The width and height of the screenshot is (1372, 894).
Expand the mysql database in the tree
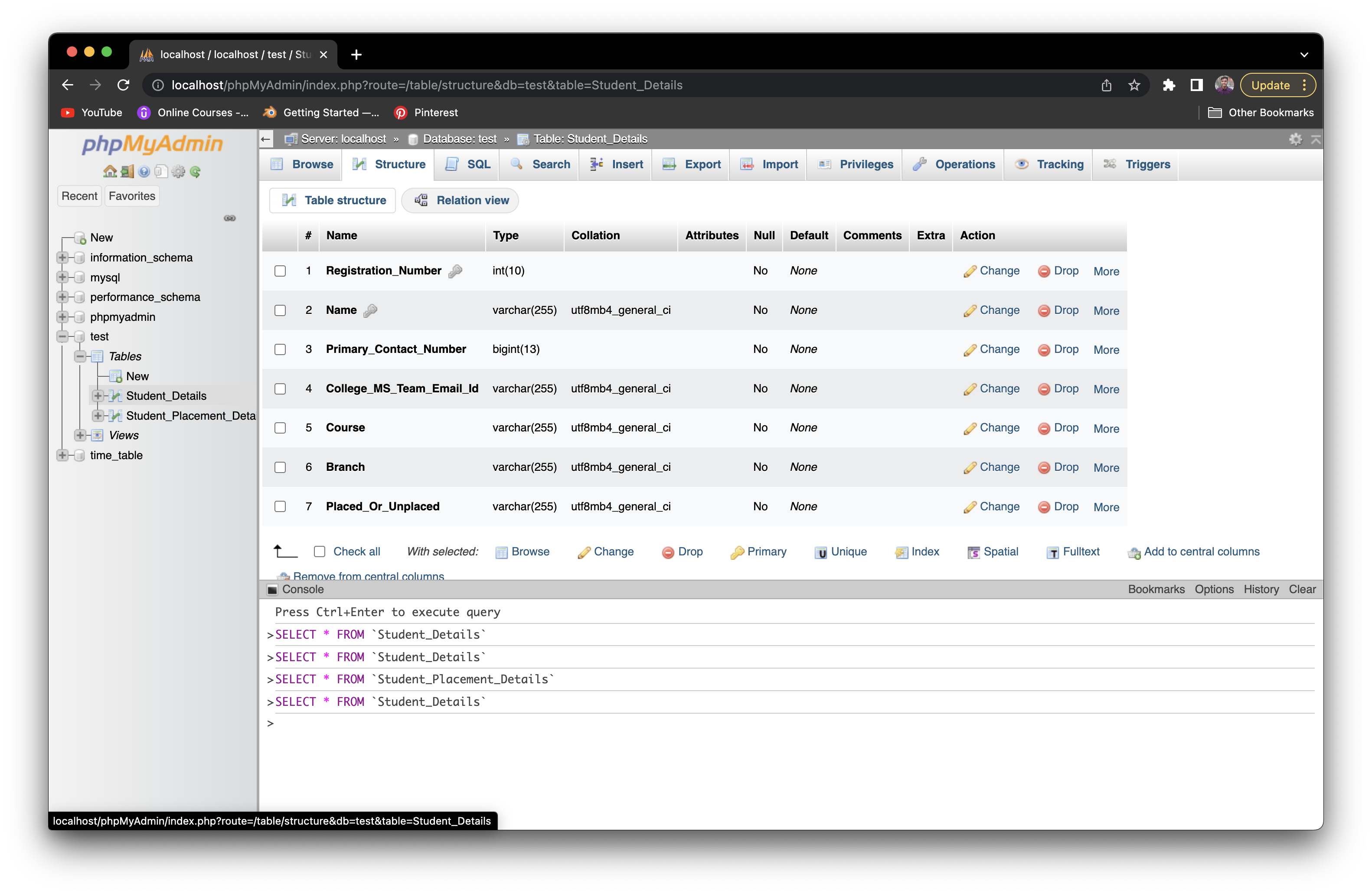click(62, 277)
